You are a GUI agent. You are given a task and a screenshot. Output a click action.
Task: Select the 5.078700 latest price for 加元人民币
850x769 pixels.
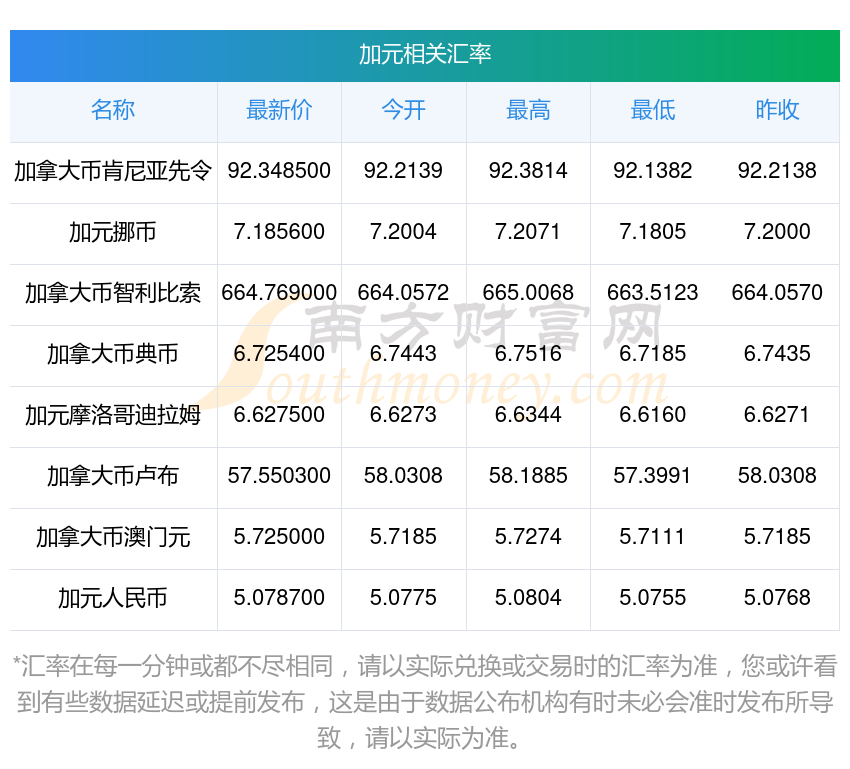[279, 598]
